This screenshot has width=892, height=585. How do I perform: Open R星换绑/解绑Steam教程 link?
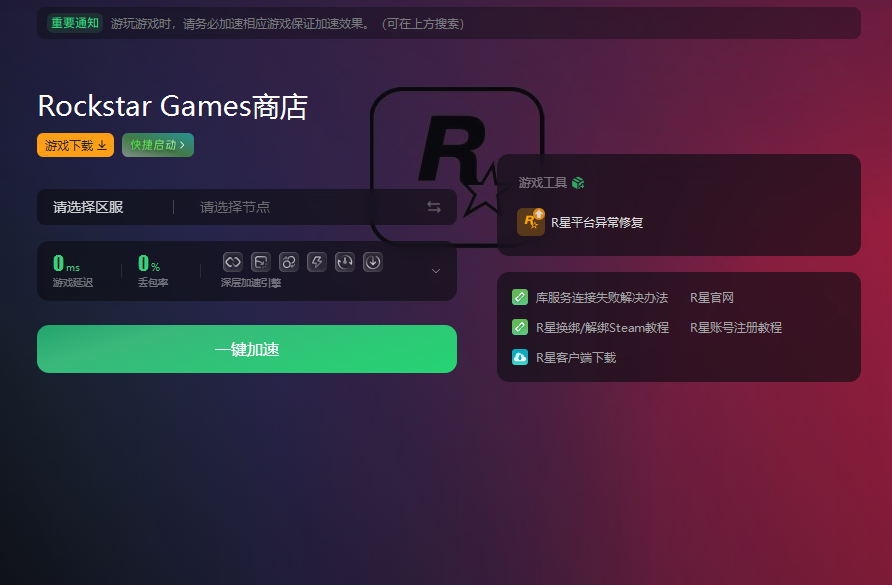coord(602,328)
